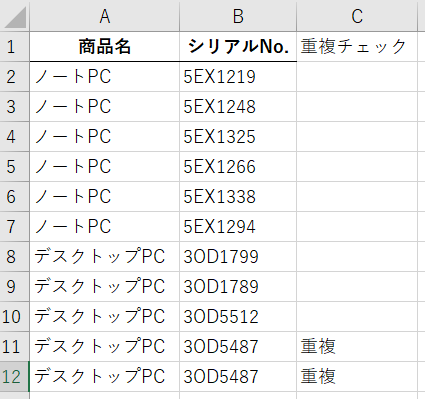
Task: Select cell with serial 5EX1294
Action: coord(238,227)
